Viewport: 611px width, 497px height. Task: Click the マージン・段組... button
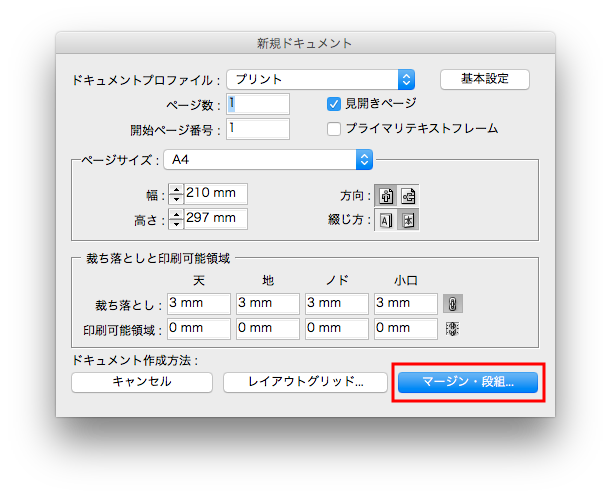tap(468, 381)
